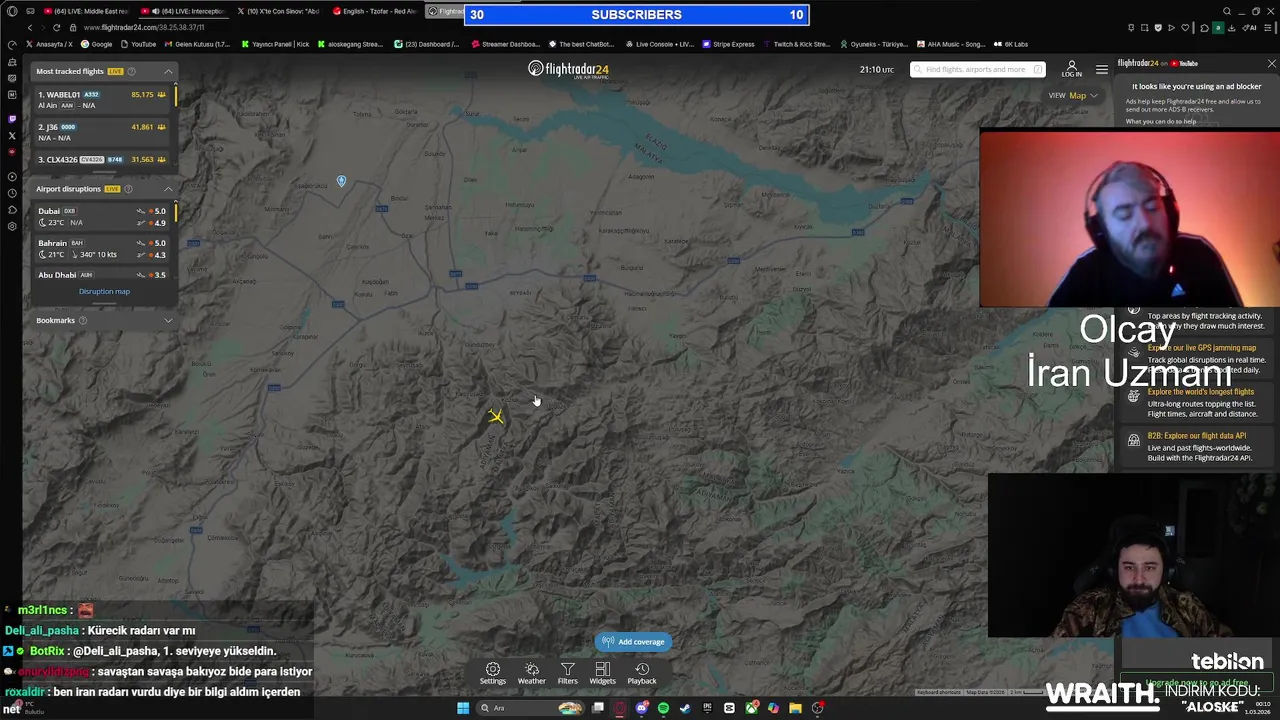Switch to Middle East LIVE YouTube tab
This screenshot has height=720, width=1280.
87,11
